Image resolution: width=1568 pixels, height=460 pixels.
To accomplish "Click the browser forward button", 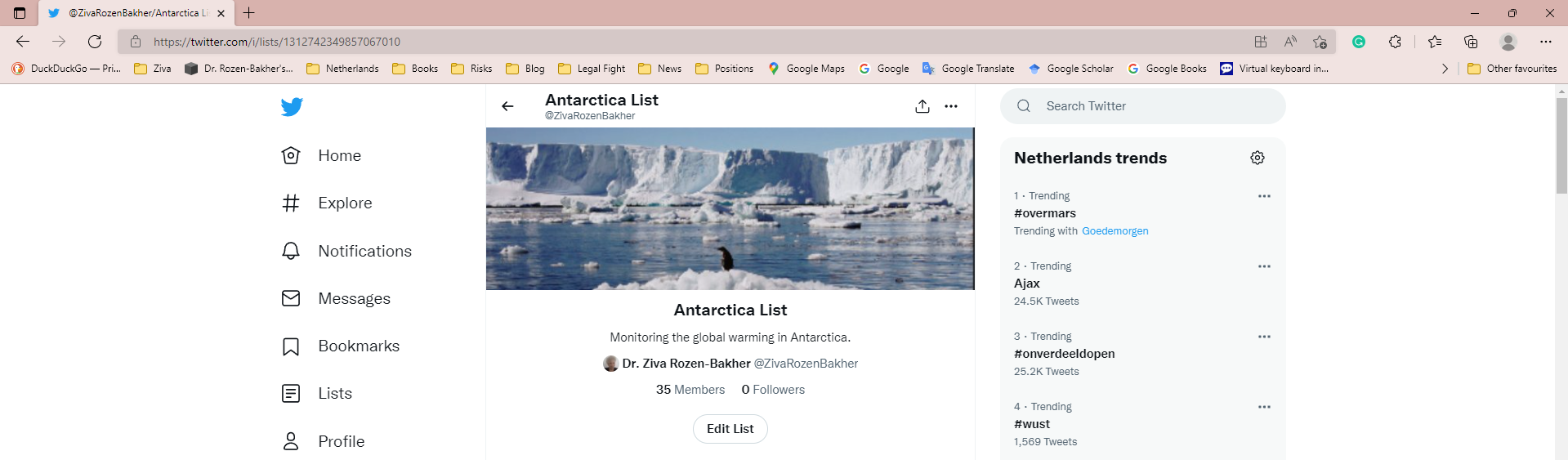I will [x=59, y=42].
